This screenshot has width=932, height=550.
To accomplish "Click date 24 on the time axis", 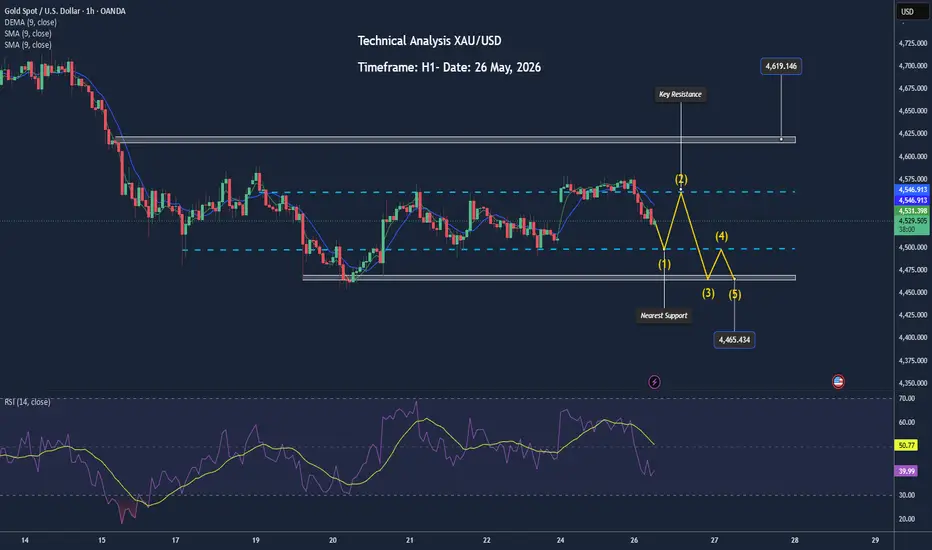I will pos(561,540).
